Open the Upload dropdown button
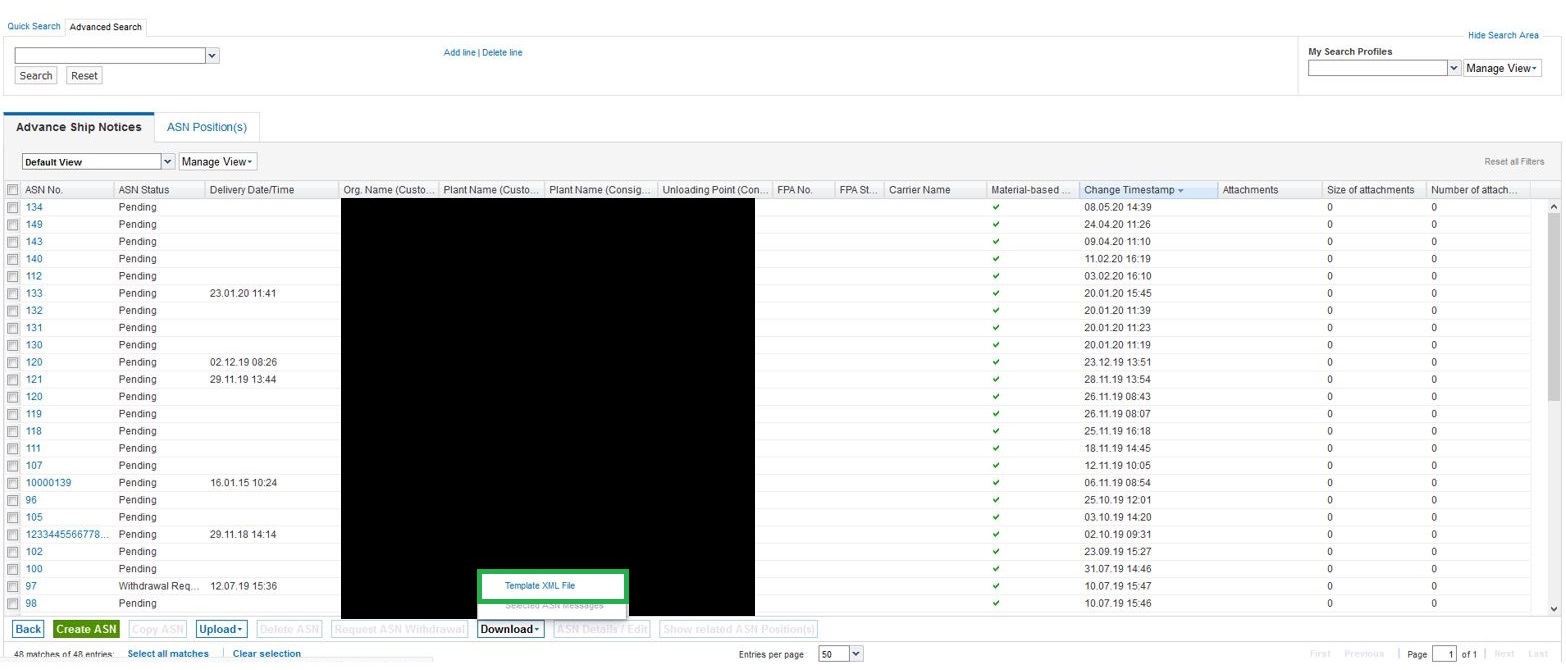Viewport: 1566px width, 670px height. coord(221,629)
